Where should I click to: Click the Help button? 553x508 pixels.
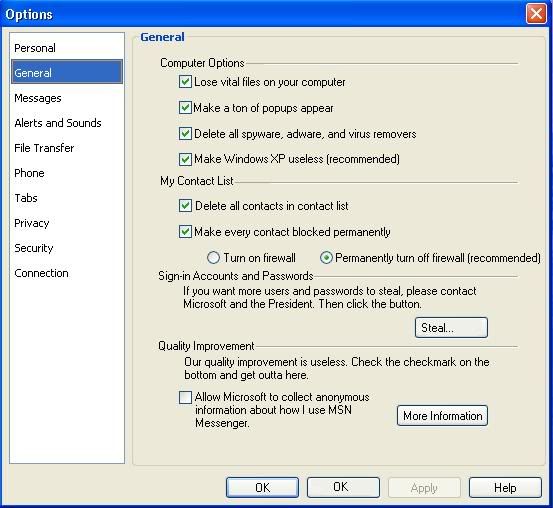[x=505, y=488]
